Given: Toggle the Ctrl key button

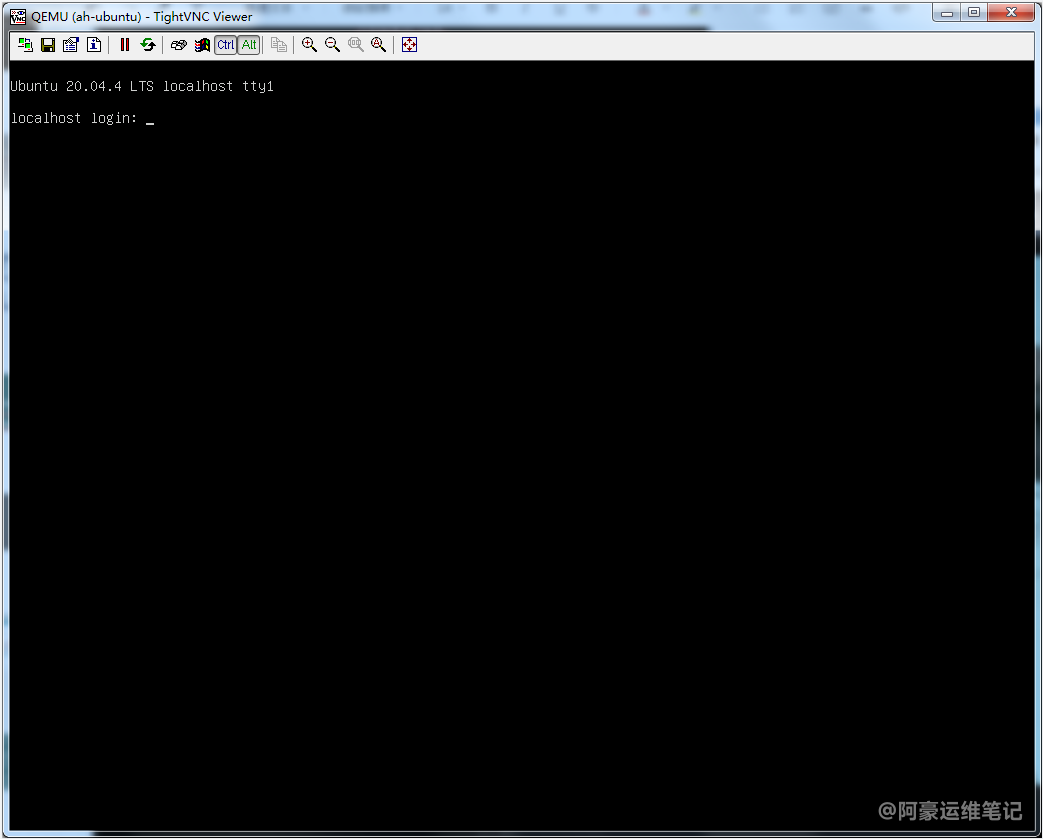Looking at the screenshot, I should (x=226, y=45).
